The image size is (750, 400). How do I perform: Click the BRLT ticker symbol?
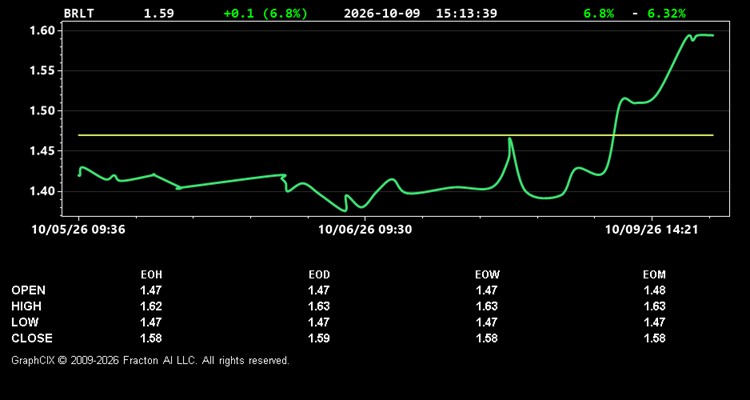[x=79, y=13]
